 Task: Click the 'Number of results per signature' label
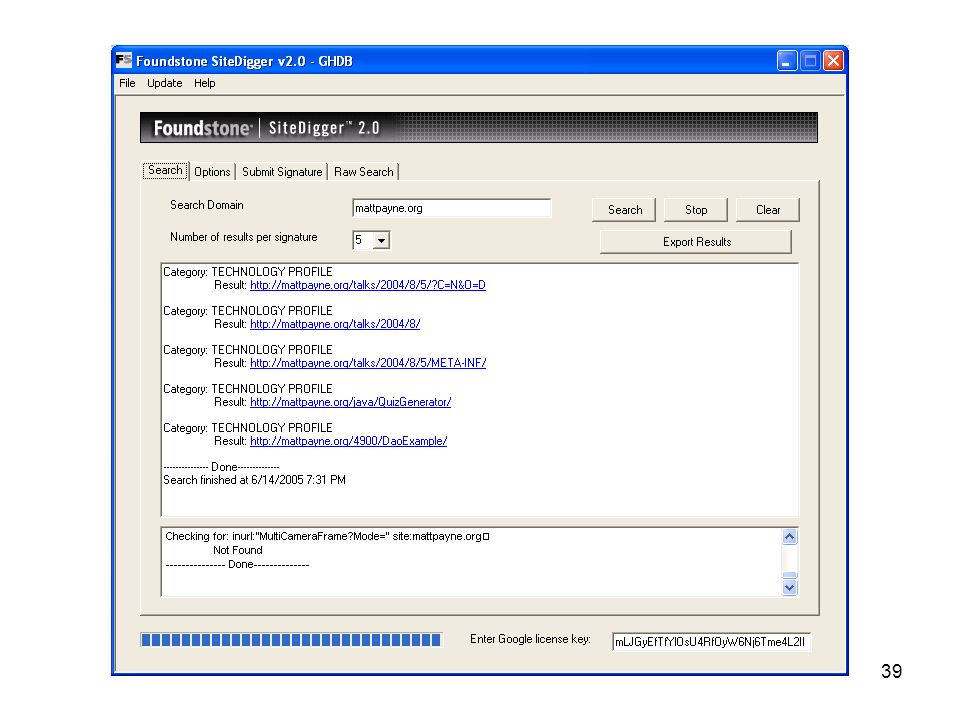coord(244,238)
